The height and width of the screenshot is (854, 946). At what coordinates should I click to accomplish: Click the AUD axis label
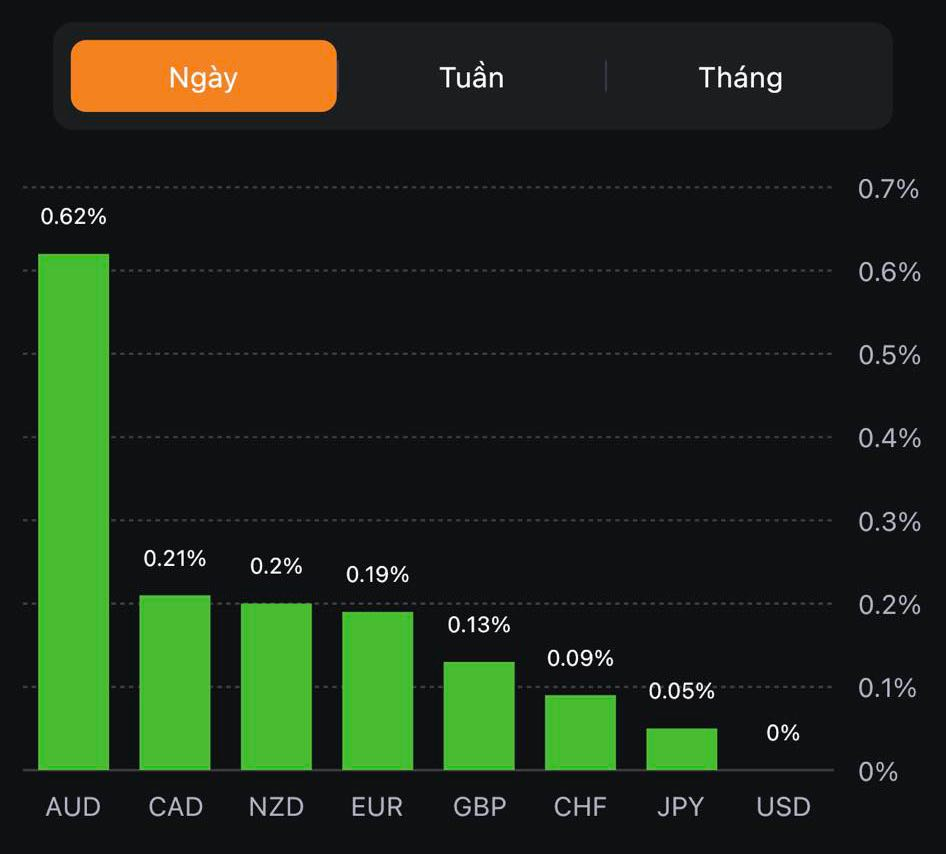coord(73,807)
